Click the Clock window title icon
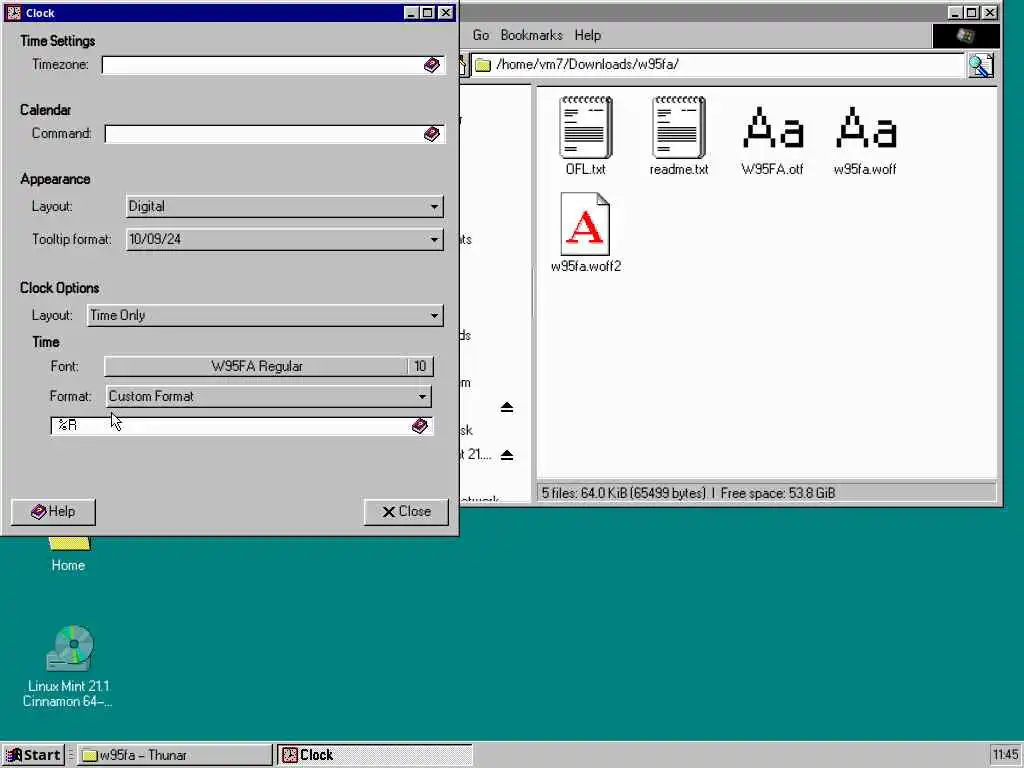This screenshot has height=768, width=1024. click(x=14, y=12)
